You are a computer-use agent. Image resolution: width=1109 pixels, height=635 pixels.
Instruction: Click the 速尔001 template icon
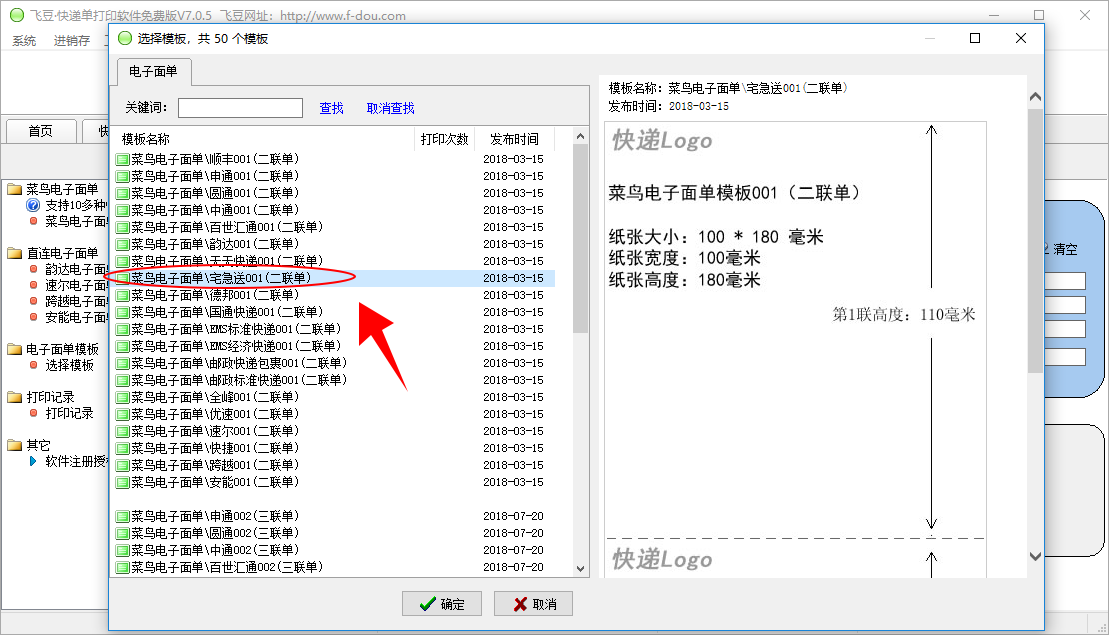(122, 431)
